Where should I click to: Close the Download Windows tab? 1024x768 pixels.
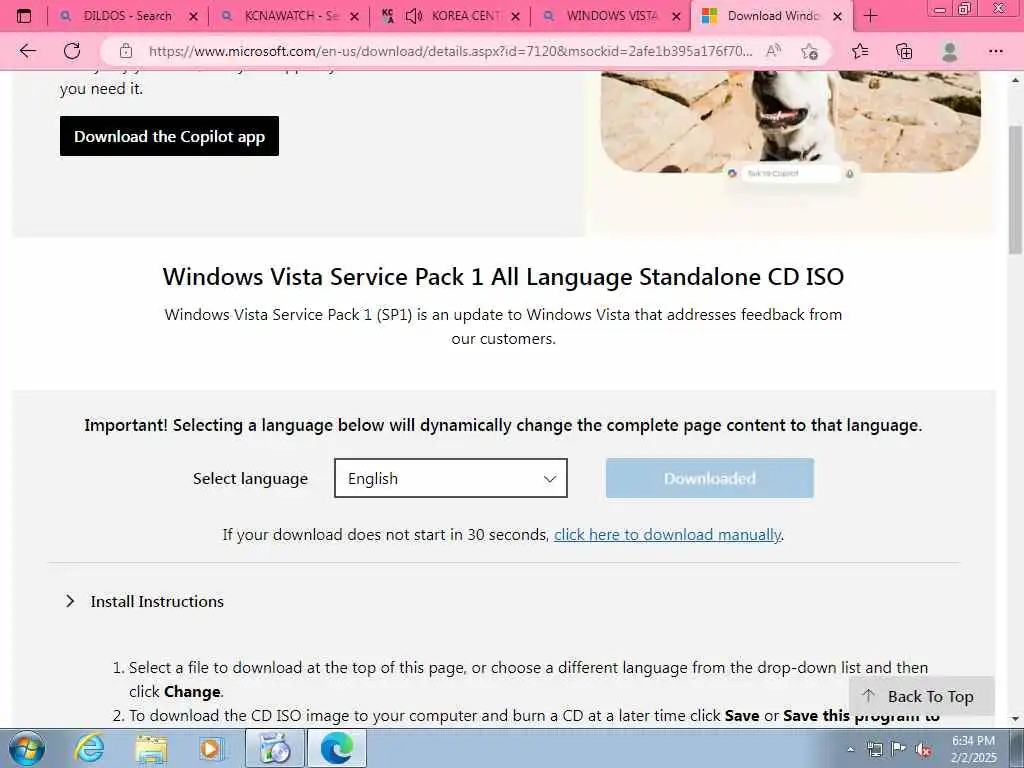coord(837,17)
